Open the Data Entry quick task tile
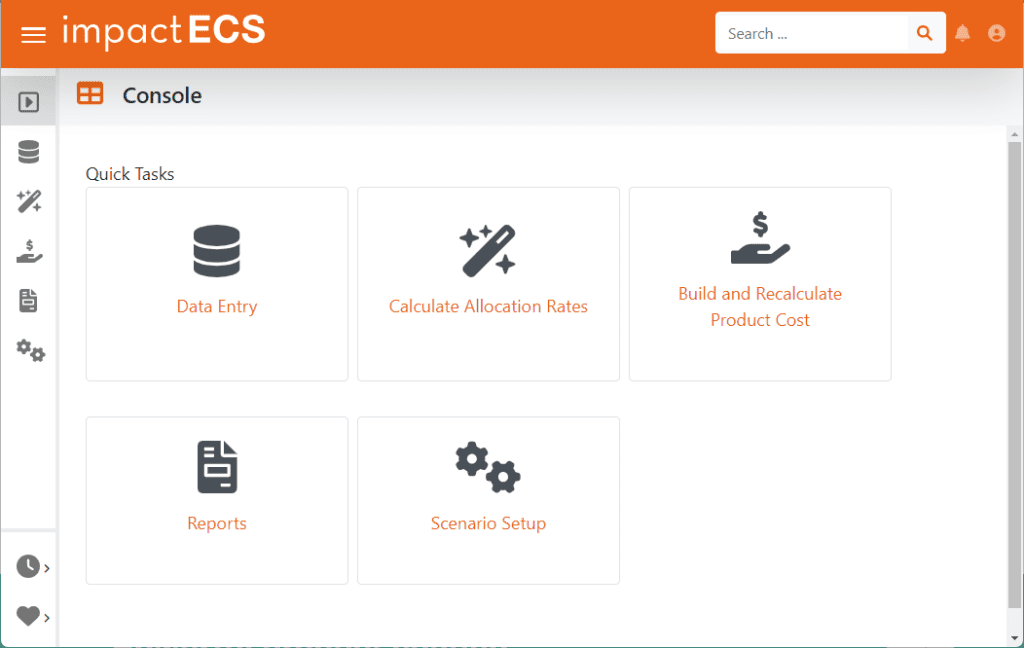The height and width of the screenshot is (648, 1024). click(217, 284)
